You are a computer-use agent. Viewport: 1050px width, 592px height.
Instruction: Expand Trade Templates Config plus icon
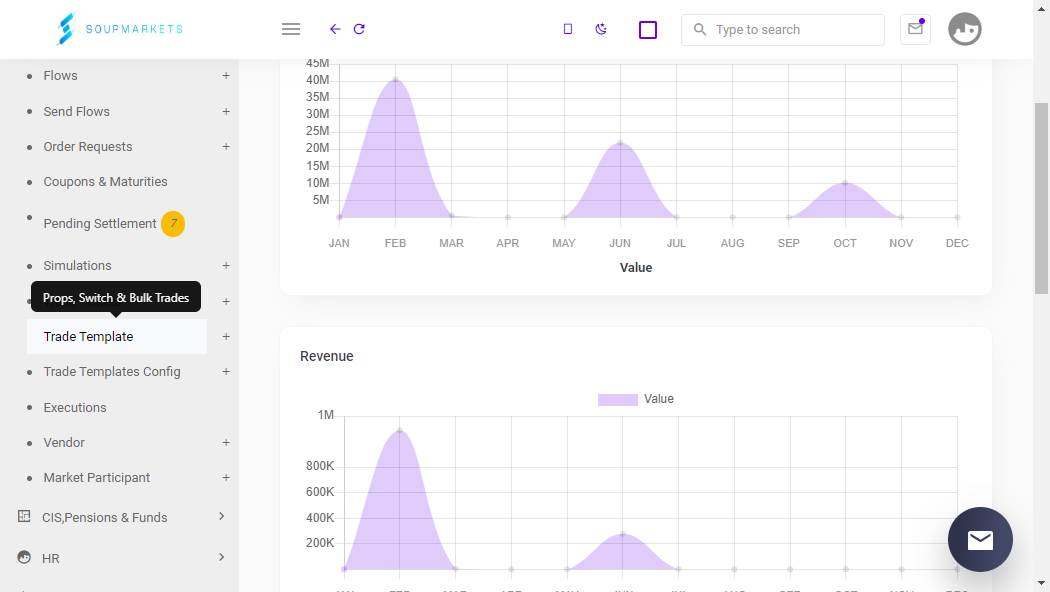pyautogui.click(x=226, y=372)
